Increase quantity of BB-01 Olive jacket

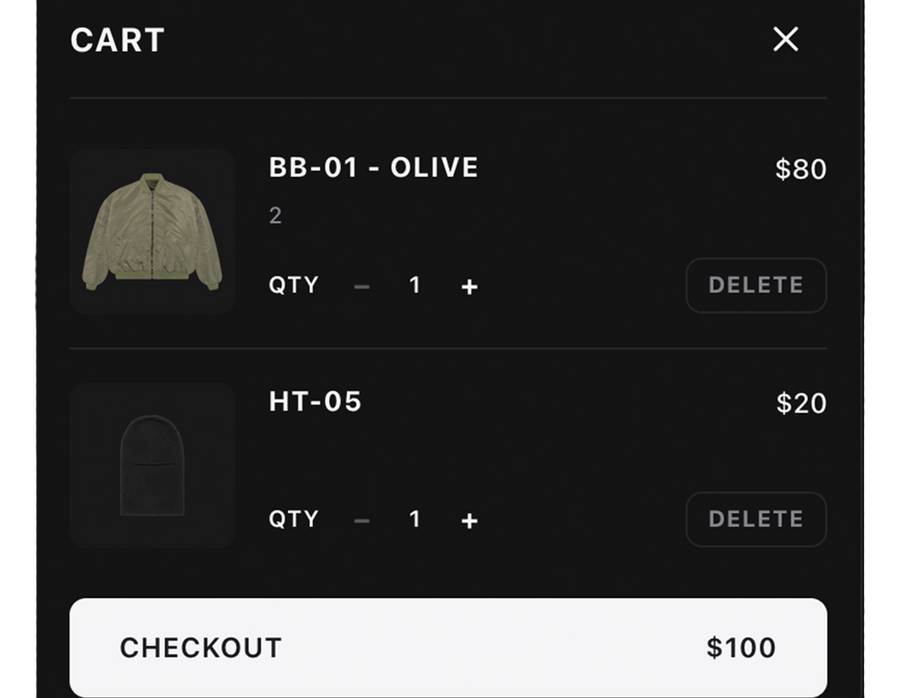pos(469,287)
